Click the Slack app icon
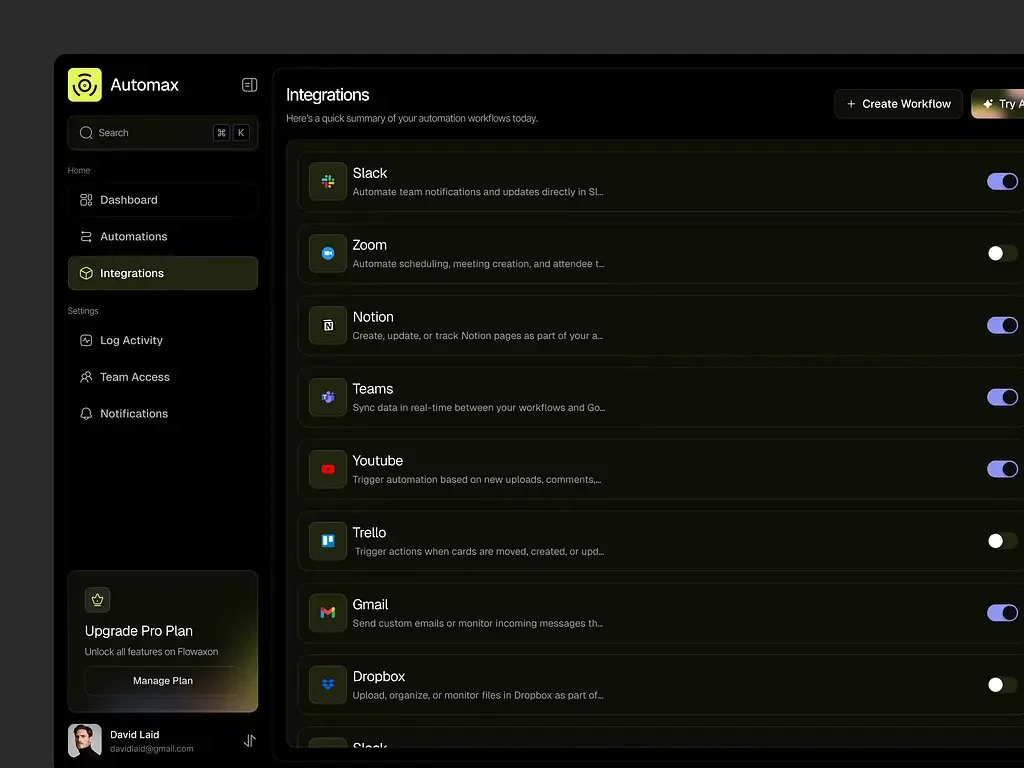Viewport: 1024px width, 768px height. 328,182
